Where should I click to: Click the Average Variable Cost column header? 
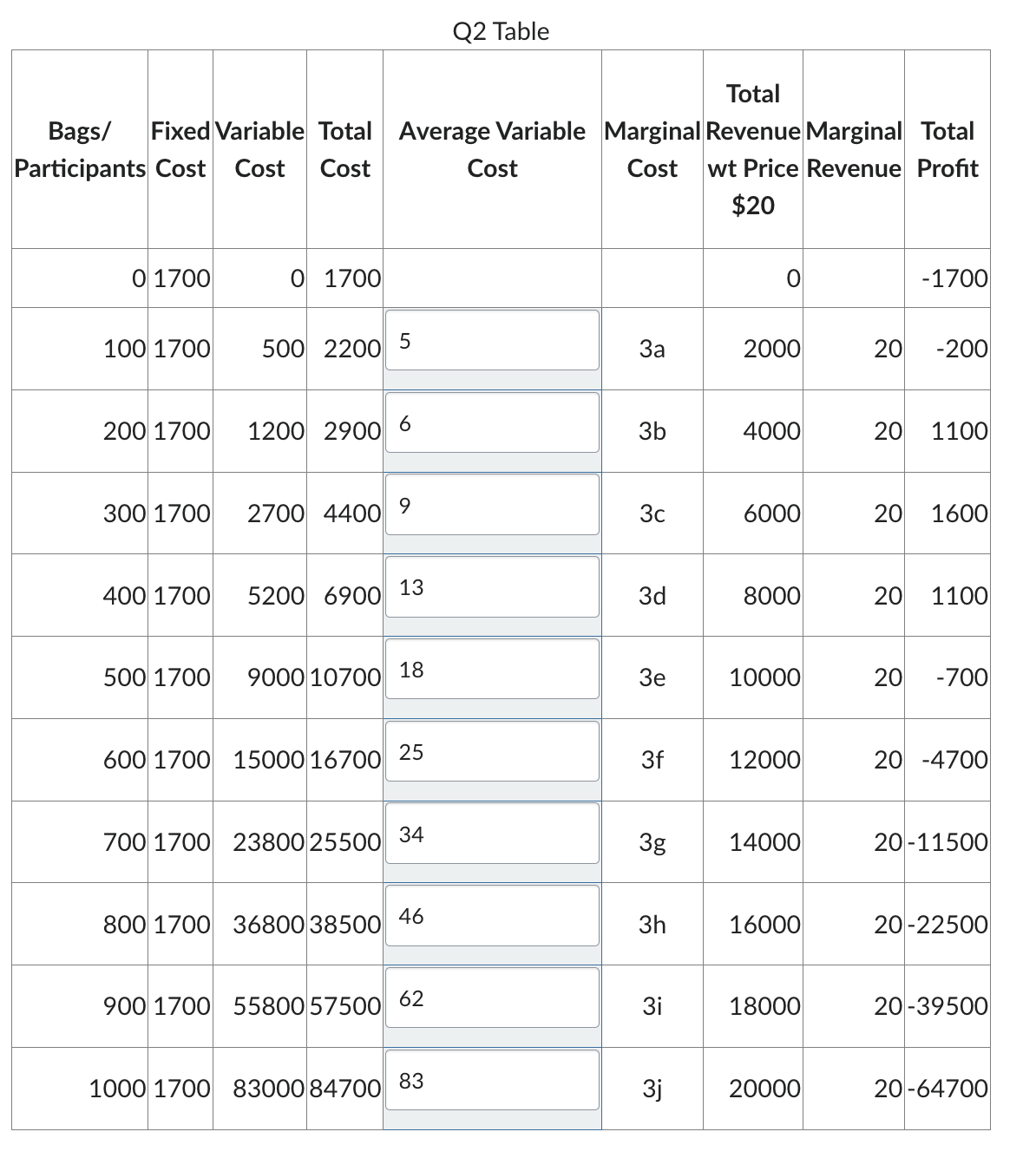pyautogui.click(x=492, y=149)
